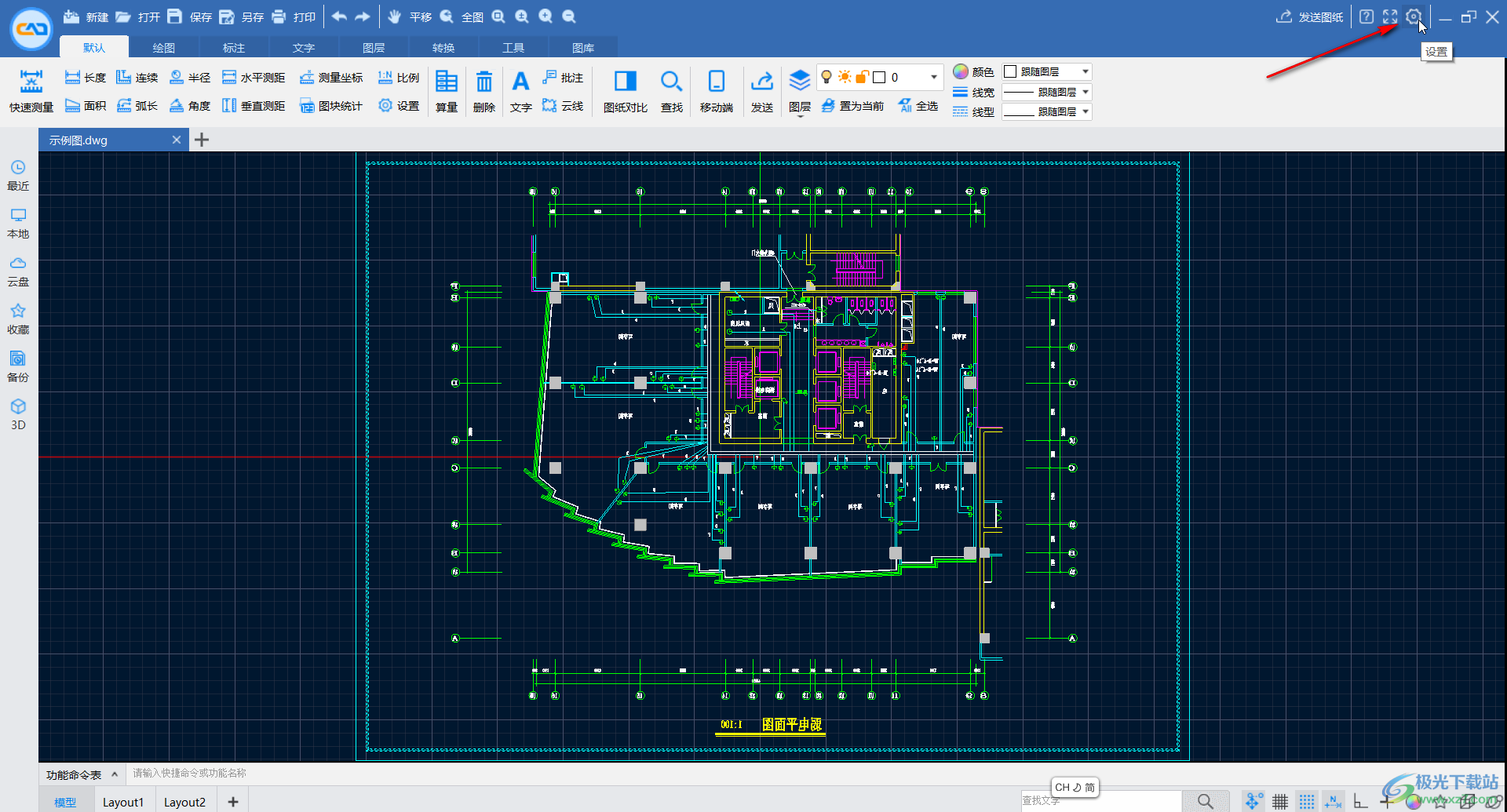Open the 收藏 favorites sidebar item

click(18, 319)
